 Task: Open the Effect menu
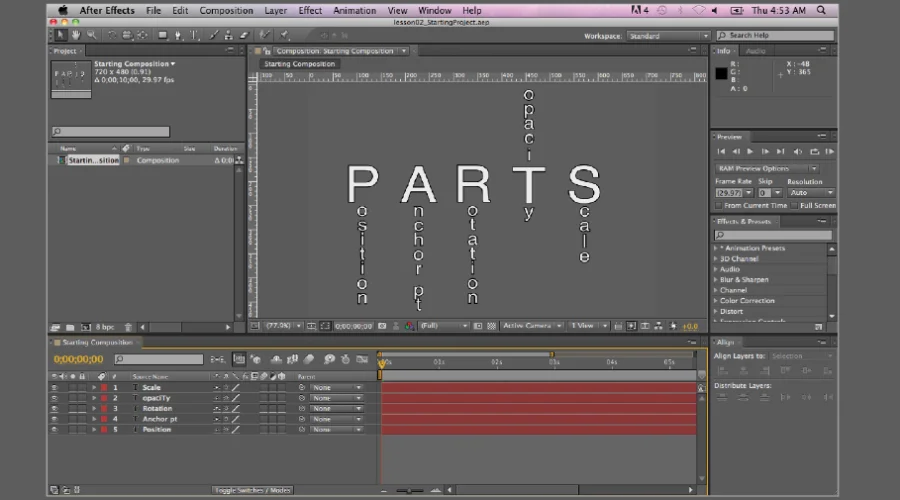[310, 10]
